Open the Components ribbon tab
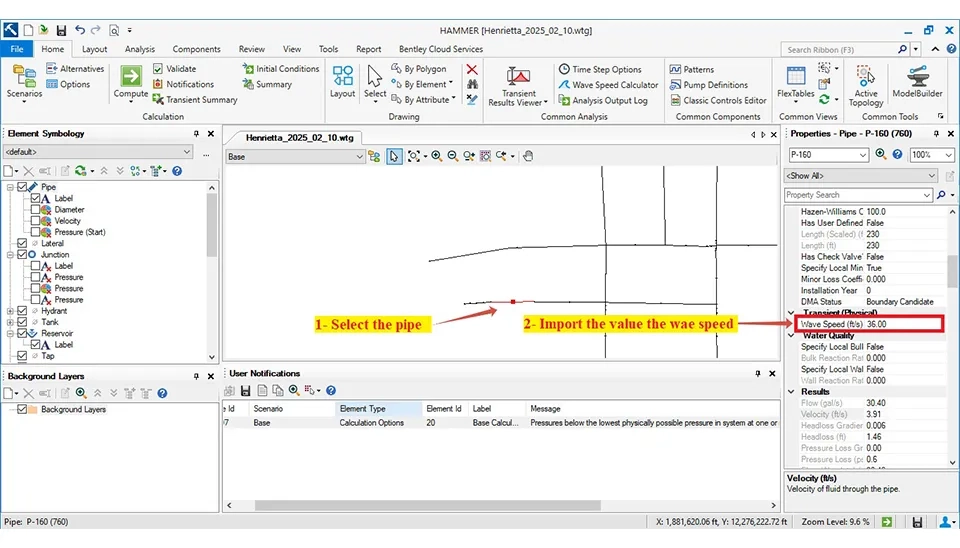This screenshot has width=960, height=548. pos(196,49)
